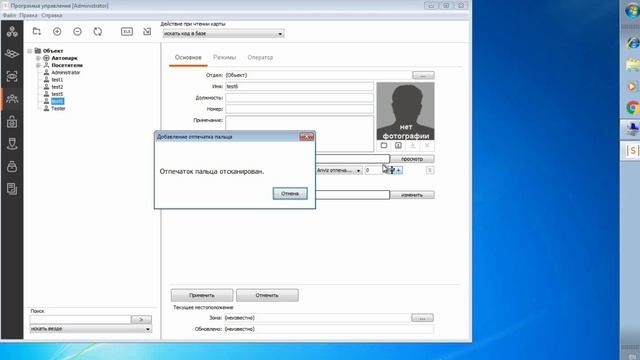Open the stamp badge sidebar section
640x360 pixels.
click(12, 144)
